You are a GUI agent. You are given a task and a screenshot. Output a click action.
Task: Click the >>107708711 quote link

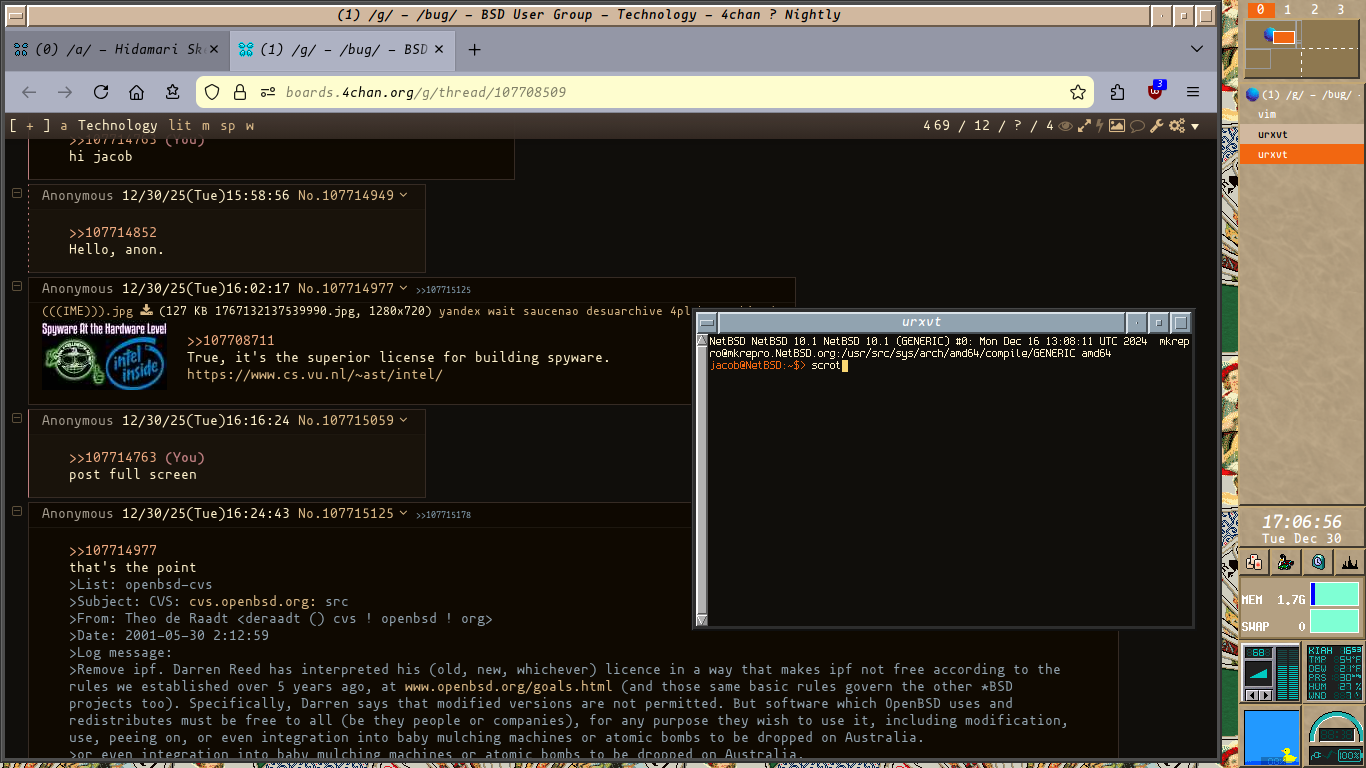point(230,341)
